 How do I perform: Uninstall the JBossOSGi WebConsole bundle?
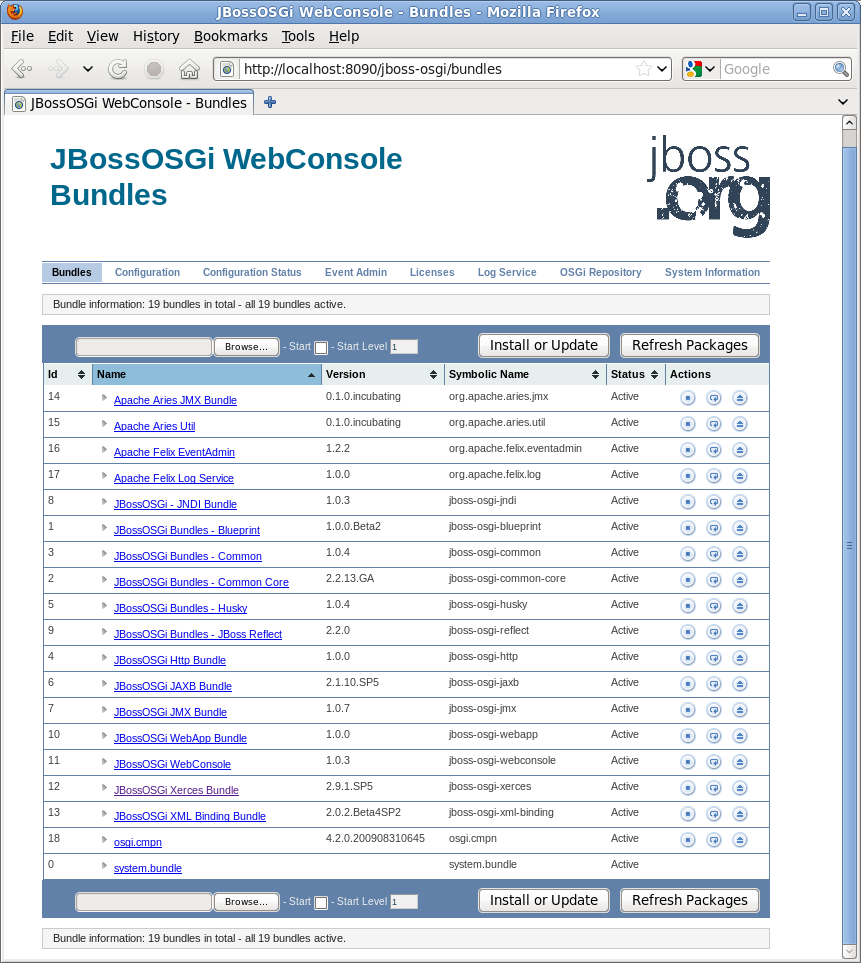tap(740, 762)
